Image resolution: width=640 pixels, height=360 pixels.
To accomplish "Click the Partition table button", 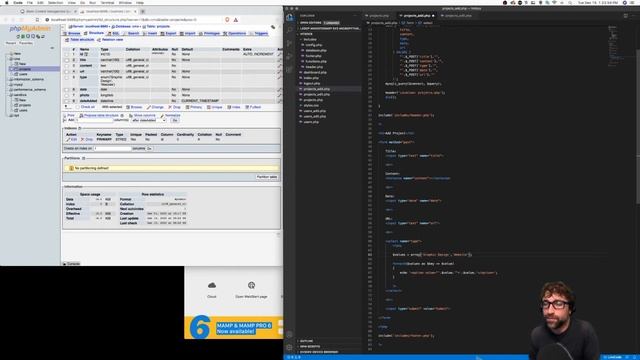I will pos(267,177).
